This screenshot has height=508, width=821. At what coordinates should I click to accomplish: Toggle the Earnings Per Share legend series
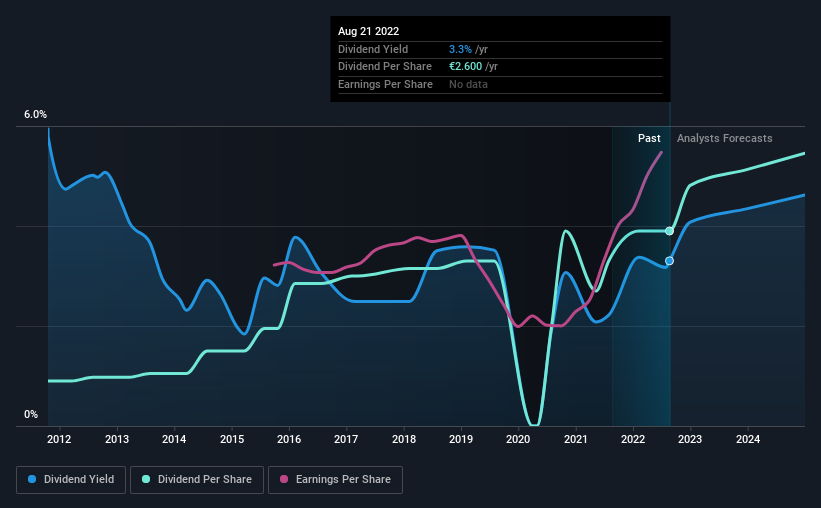coord(335,480)
